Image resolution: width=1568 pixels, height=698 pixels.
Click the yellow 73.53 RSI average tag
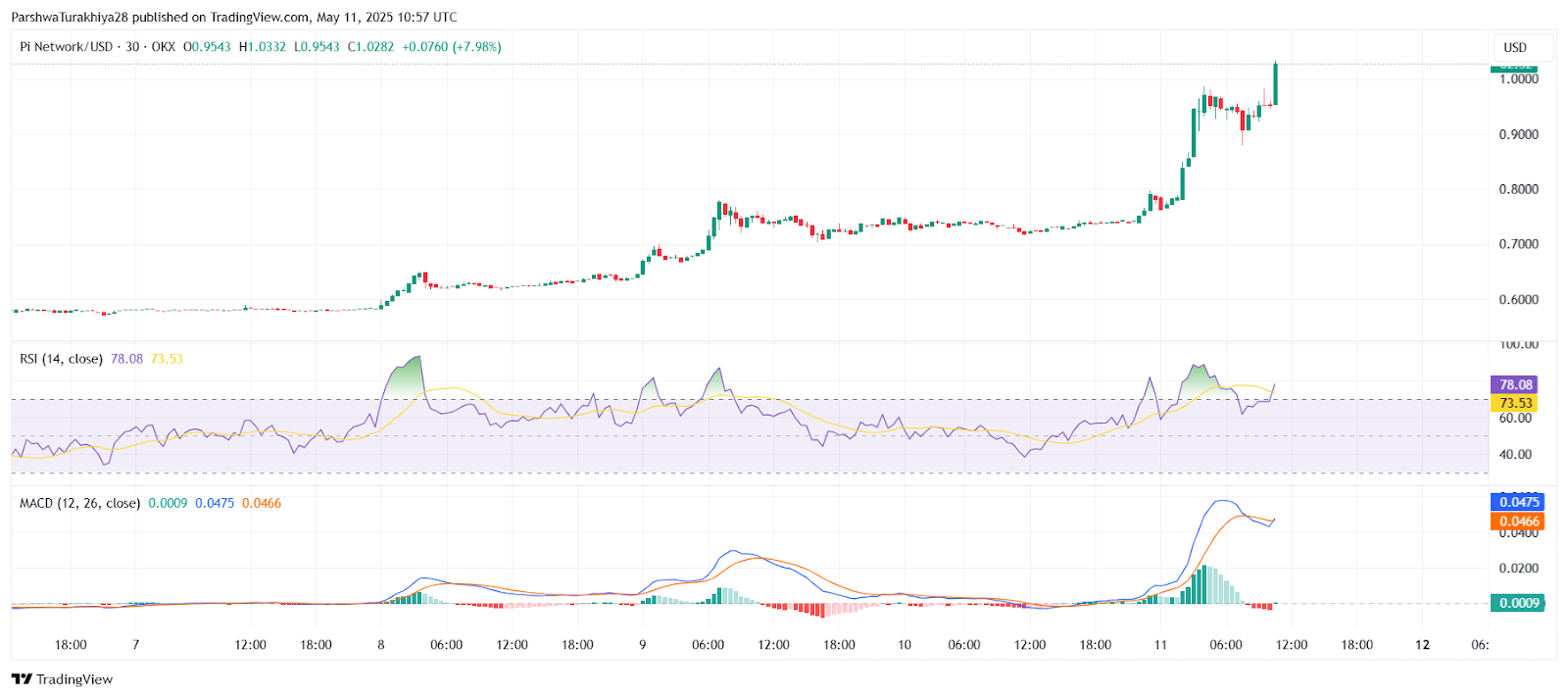tap(1514, 403)
